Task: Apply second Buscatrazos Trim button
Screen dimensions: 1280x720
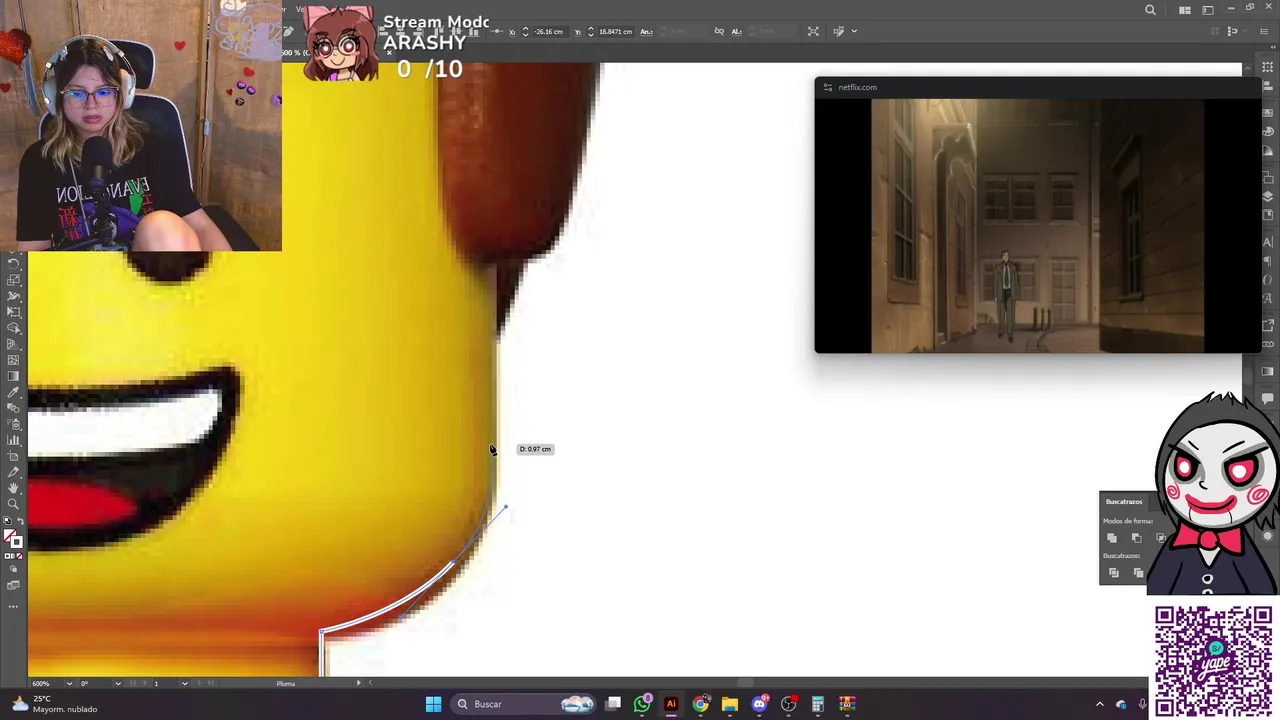Action: [1138, 573]
